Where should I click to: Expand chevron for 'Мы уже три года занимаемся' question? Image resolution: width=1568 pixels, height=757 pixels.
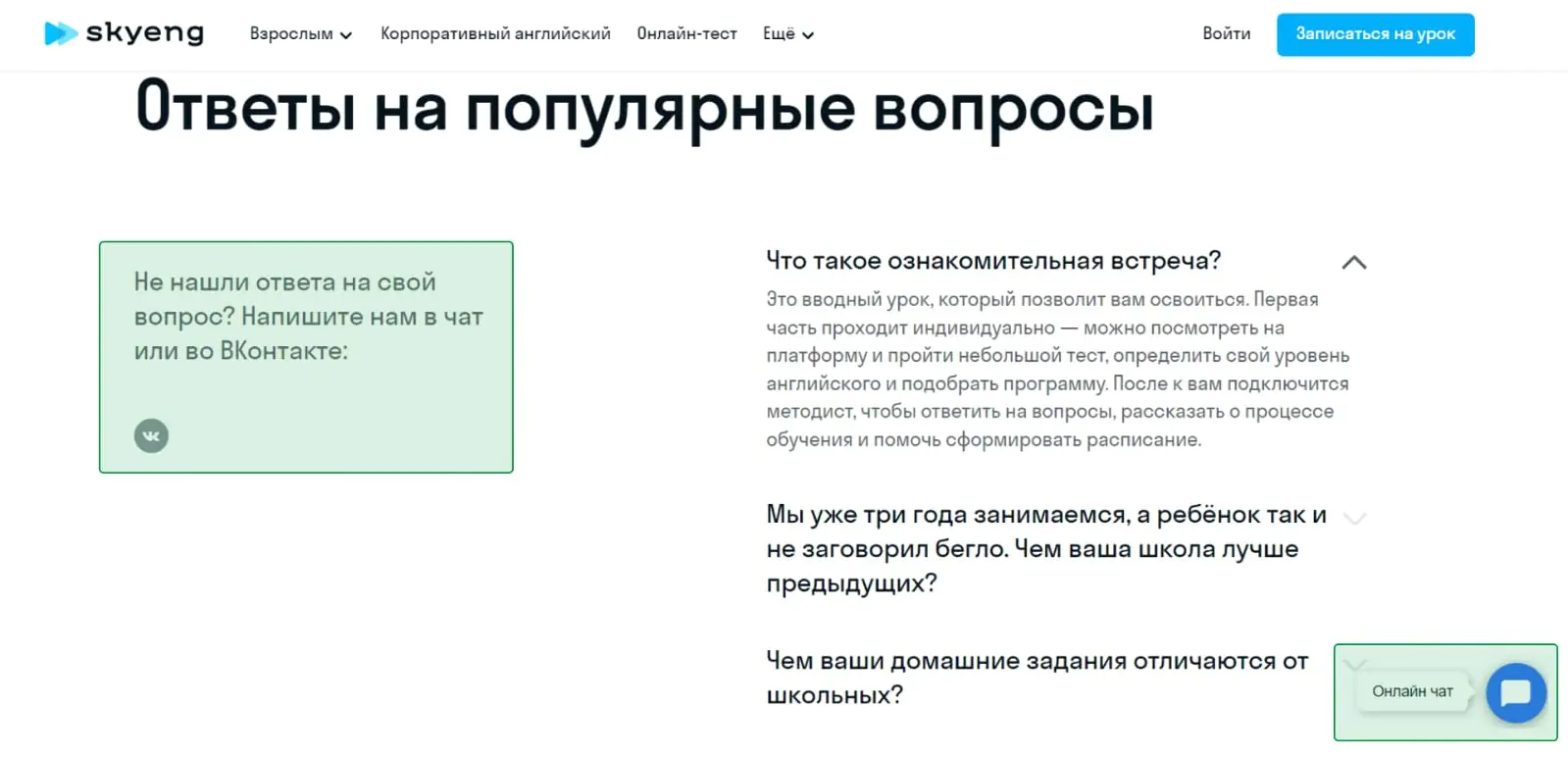(x=1353, y=518)
